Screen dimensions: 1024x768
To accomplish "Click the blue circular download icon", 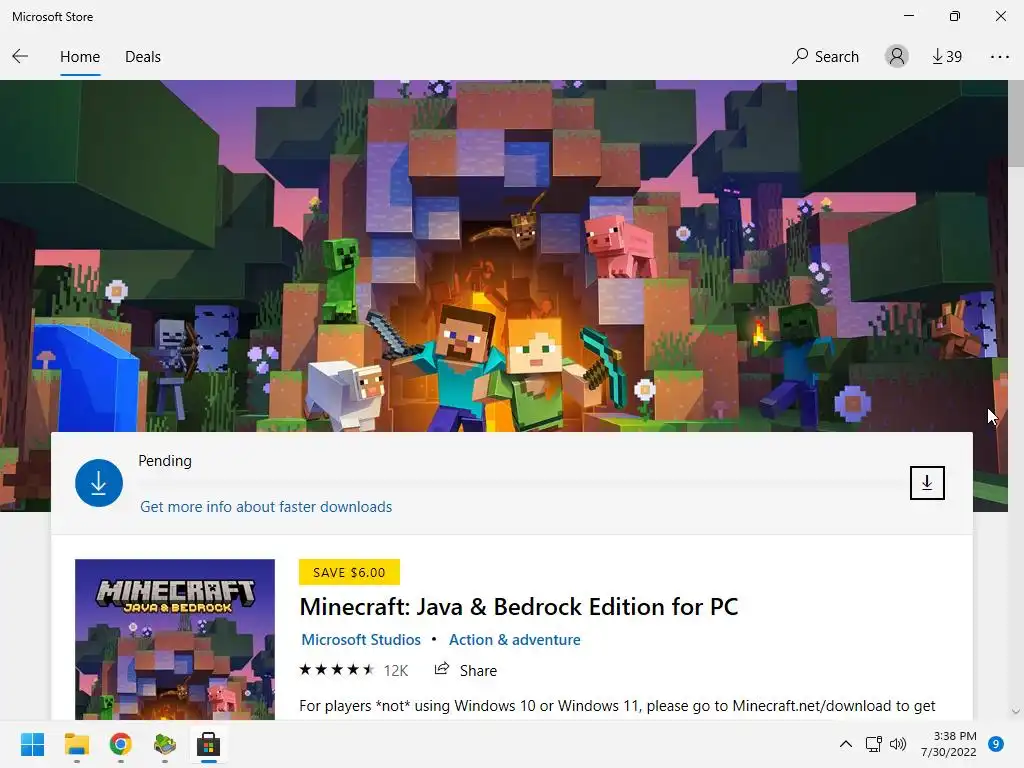I will point(99,483).
